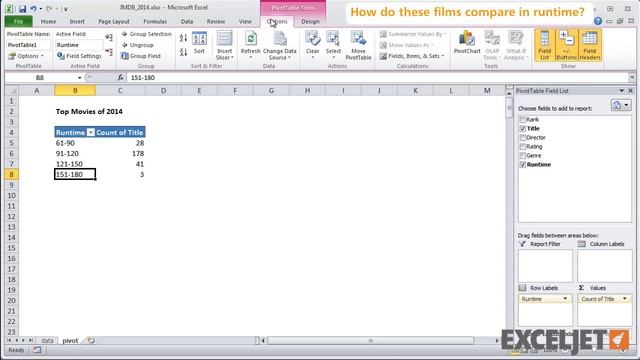Switch to the data worksheet tab
Screen dimensions: 640x360
pyautogui.click(x=47, y=340)
